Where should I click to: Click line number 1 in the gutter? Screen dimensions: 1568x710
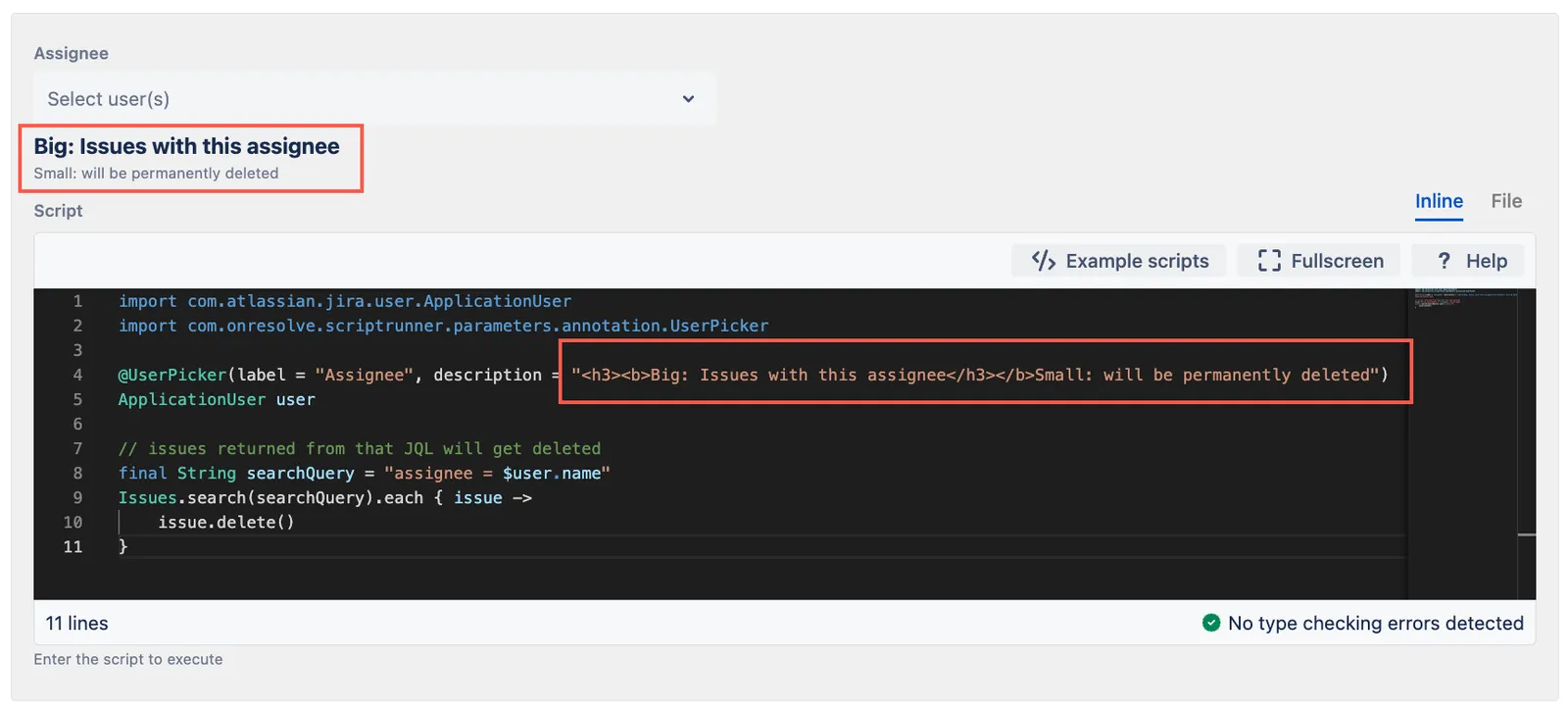pyautogui.click(x=77, y=301)
